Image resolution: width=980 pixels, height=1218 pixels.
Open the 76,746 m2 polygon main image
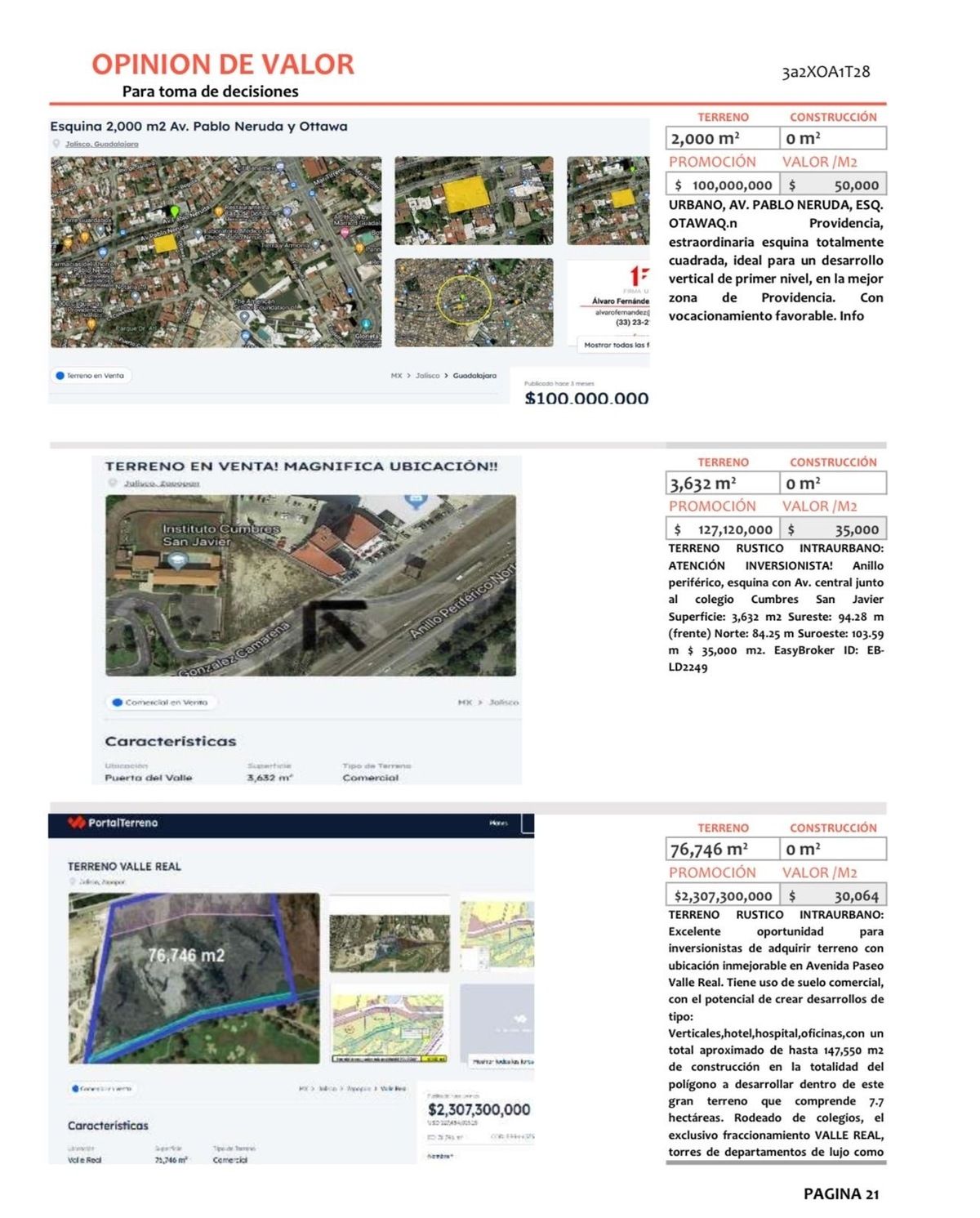click(x=194, y=978)
